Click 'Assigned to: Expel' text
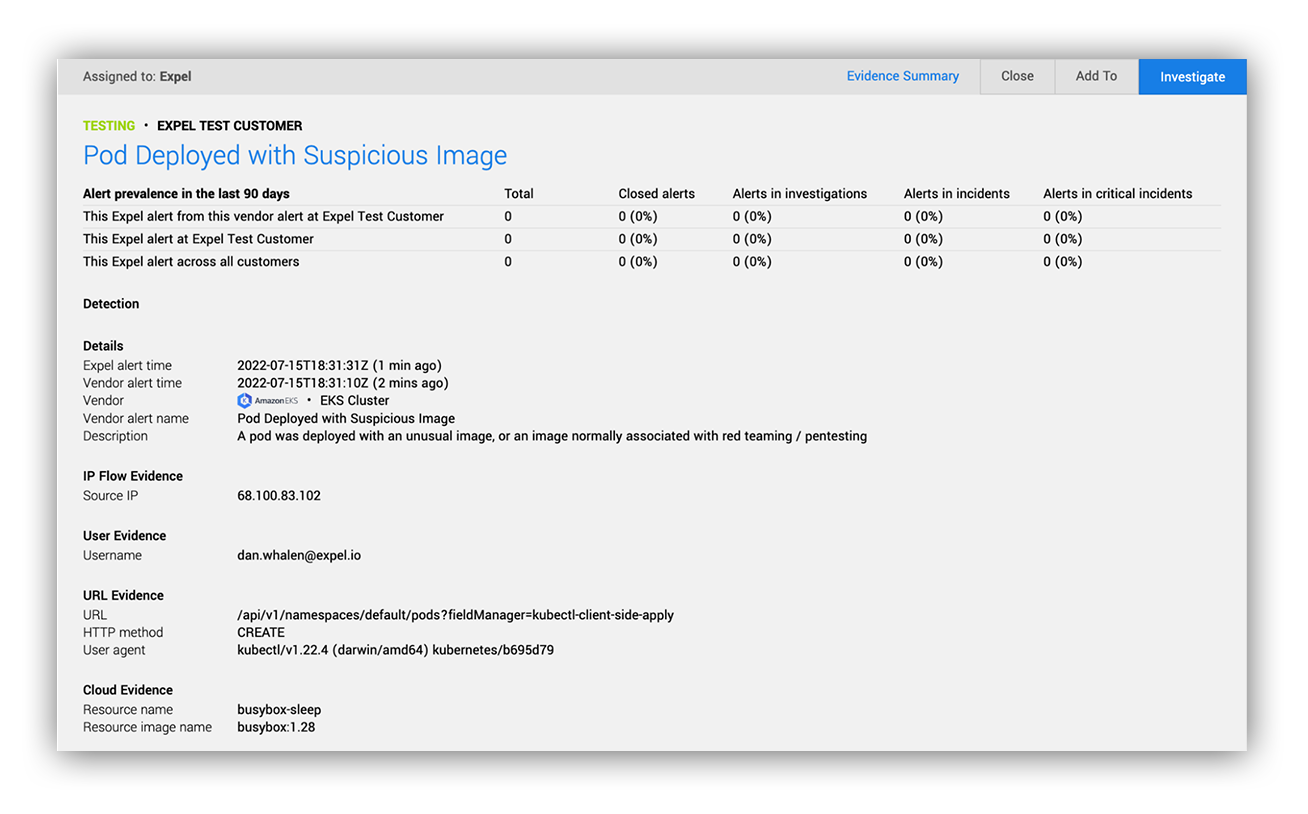The image size is (1308, 814). pos(137,76)
